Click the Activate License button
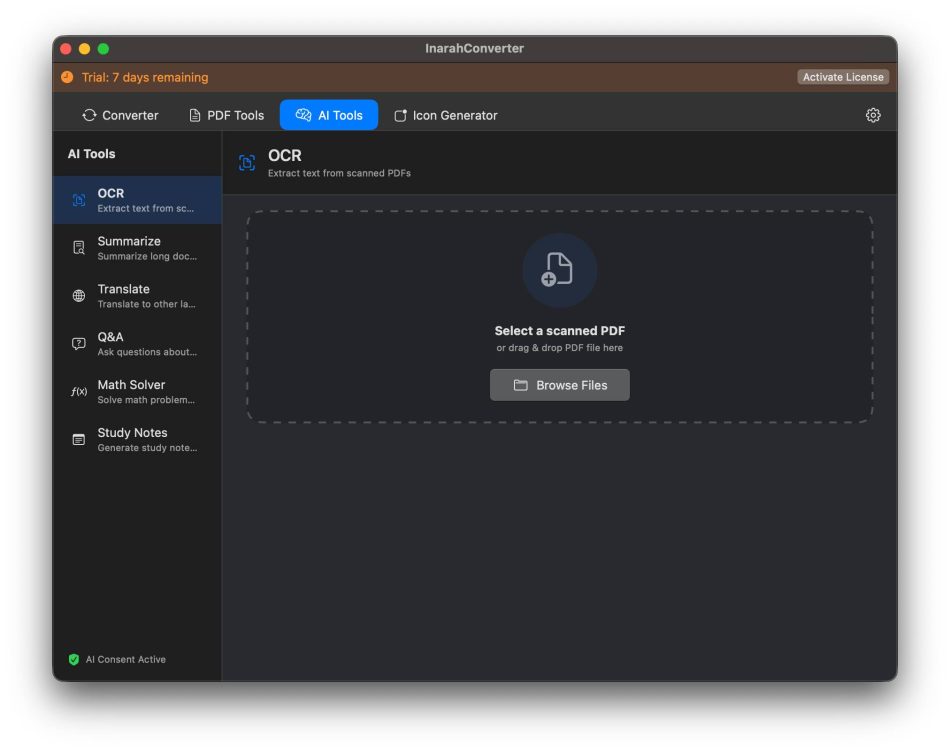 coord(842,77)
